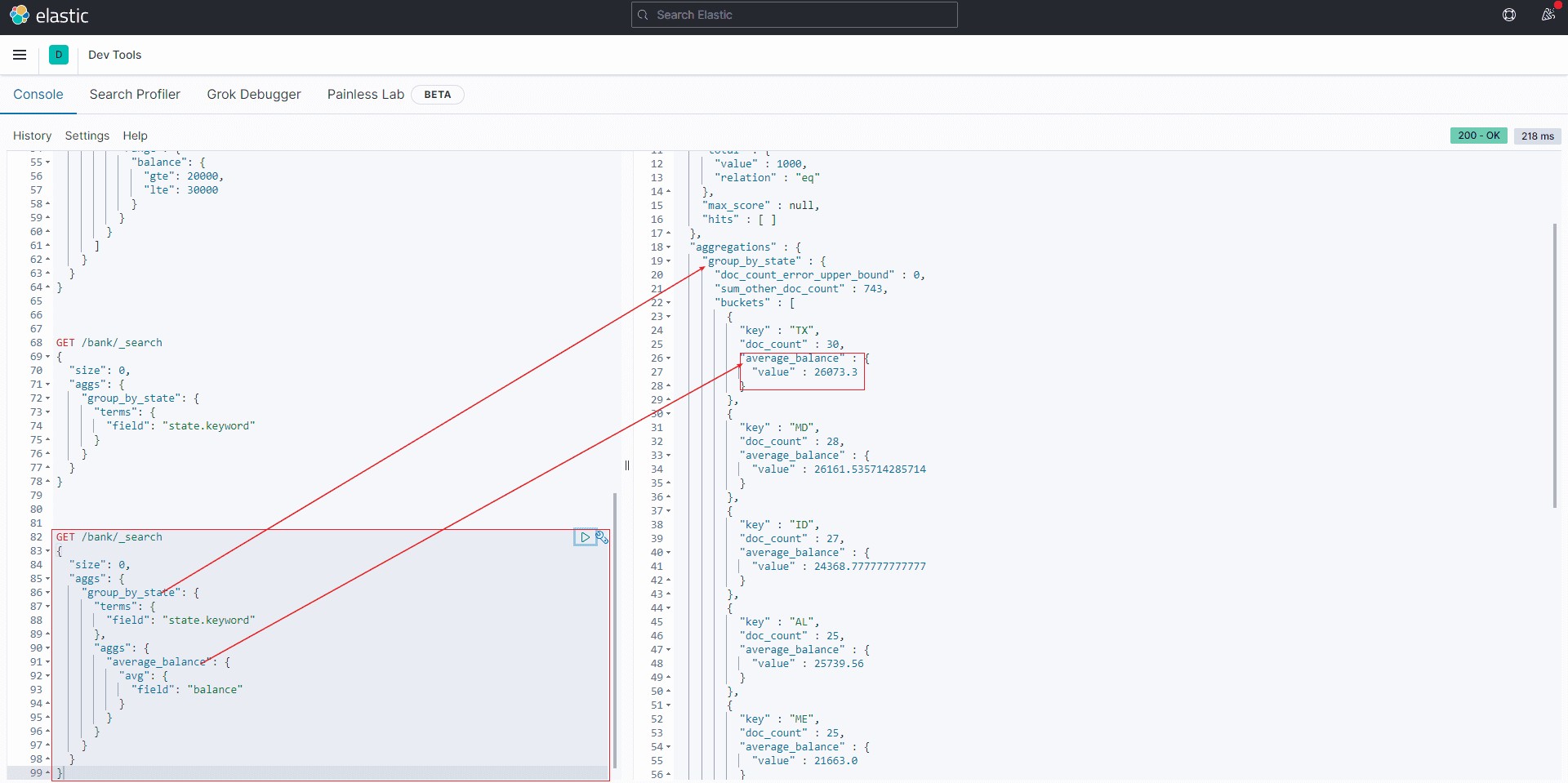This screenshot has height=783, width=1568.
Task: Click inside the Search Elastic field
Action: coord(794,15)
